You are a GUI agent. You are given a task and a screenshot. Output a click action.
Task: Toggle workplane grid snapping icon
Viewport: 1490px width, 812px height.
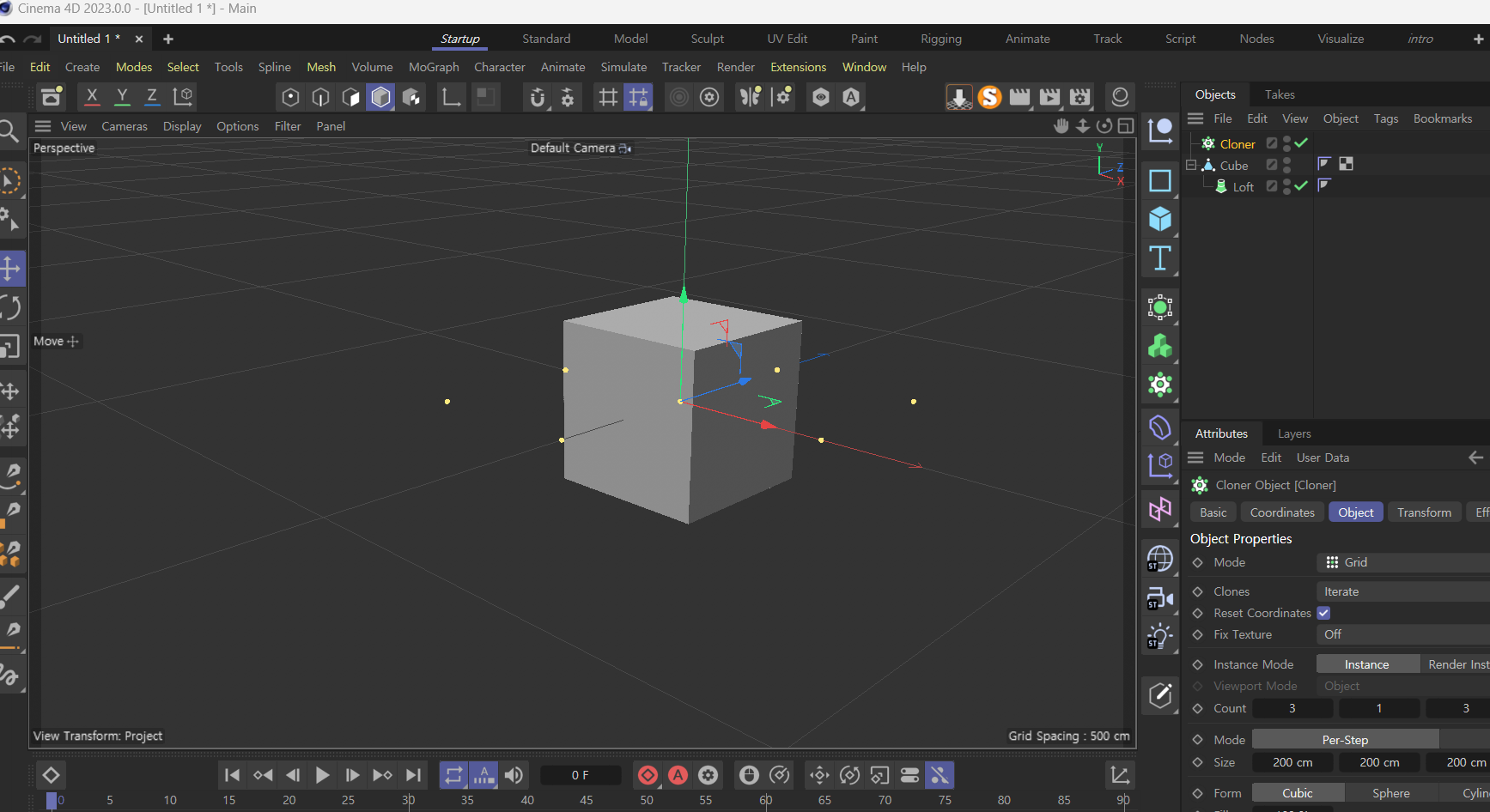638,97
